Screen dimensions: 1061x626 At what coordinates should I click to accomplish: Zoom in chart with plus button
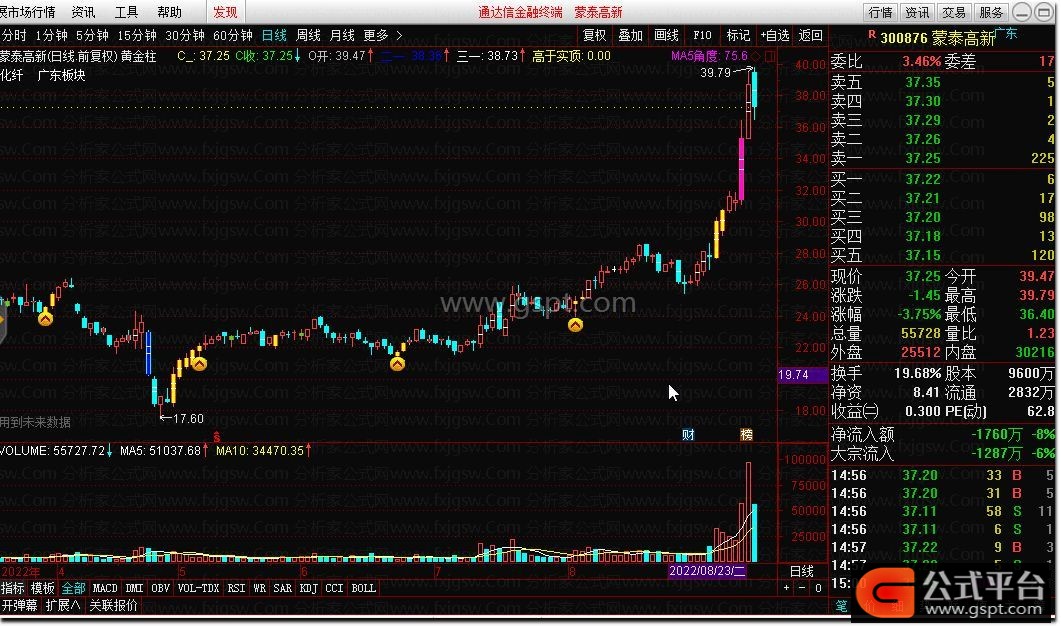coord(786,588)
